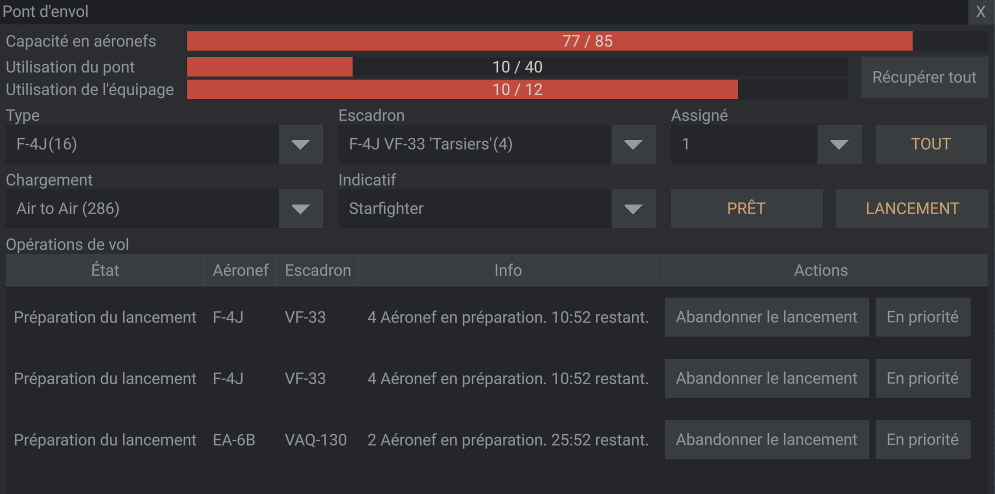Prioritize the first F-4J launch
The width and height of the screenshot is (995, 494).
[x=922, y=317]
